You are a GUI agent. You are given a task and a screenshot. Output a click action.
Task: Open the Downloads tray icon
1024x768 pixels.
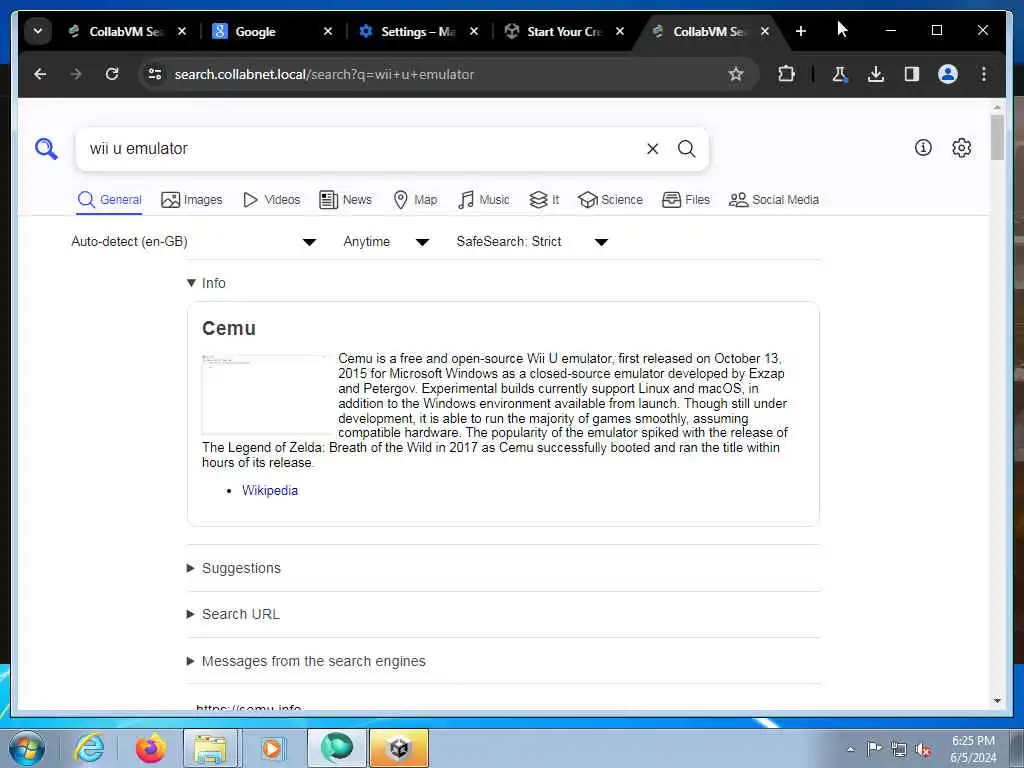pos(876,74)
